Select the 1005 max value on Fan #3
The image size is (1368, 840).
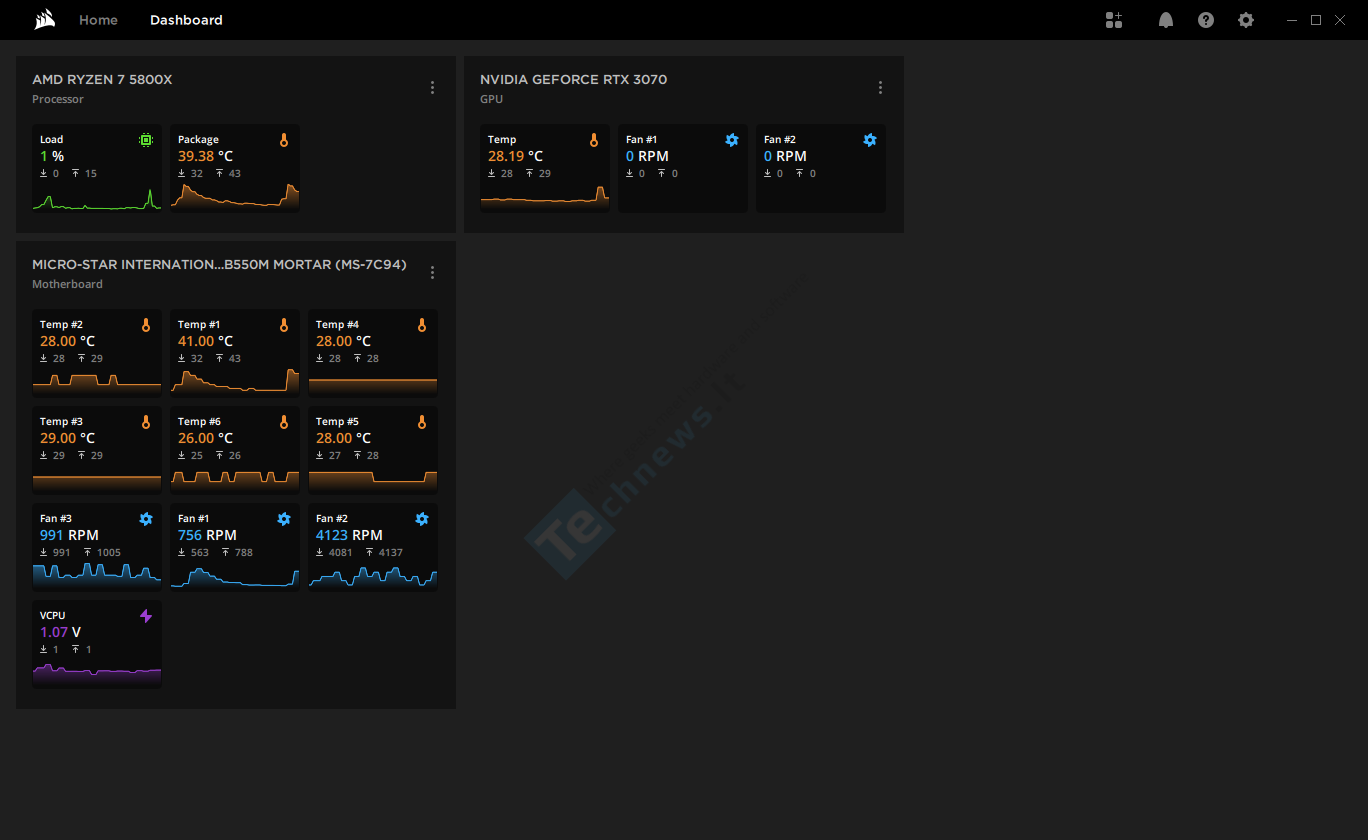click(109, 553)
